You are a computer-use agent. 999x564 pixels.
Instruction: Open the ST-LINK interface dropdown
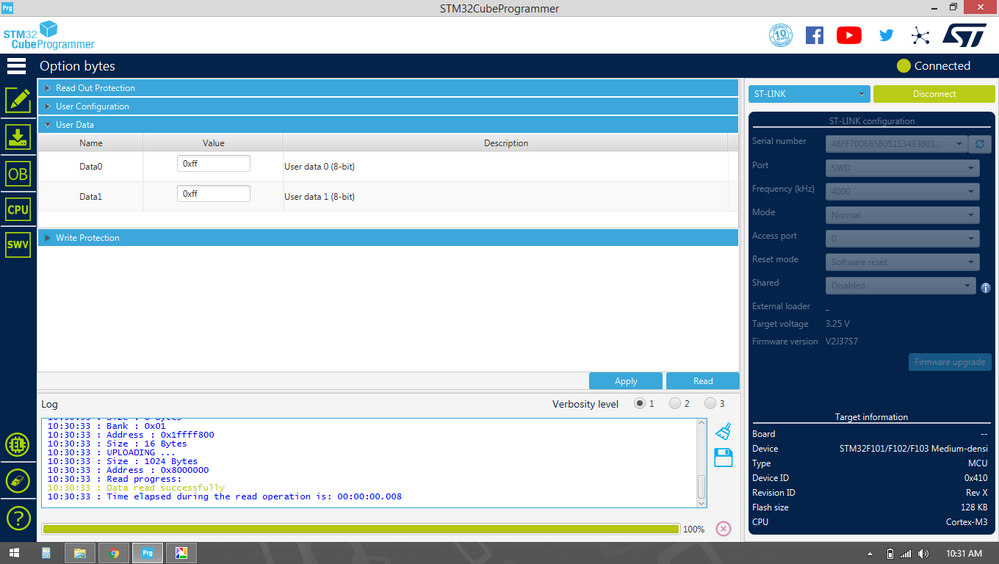[x=809, y=94]
